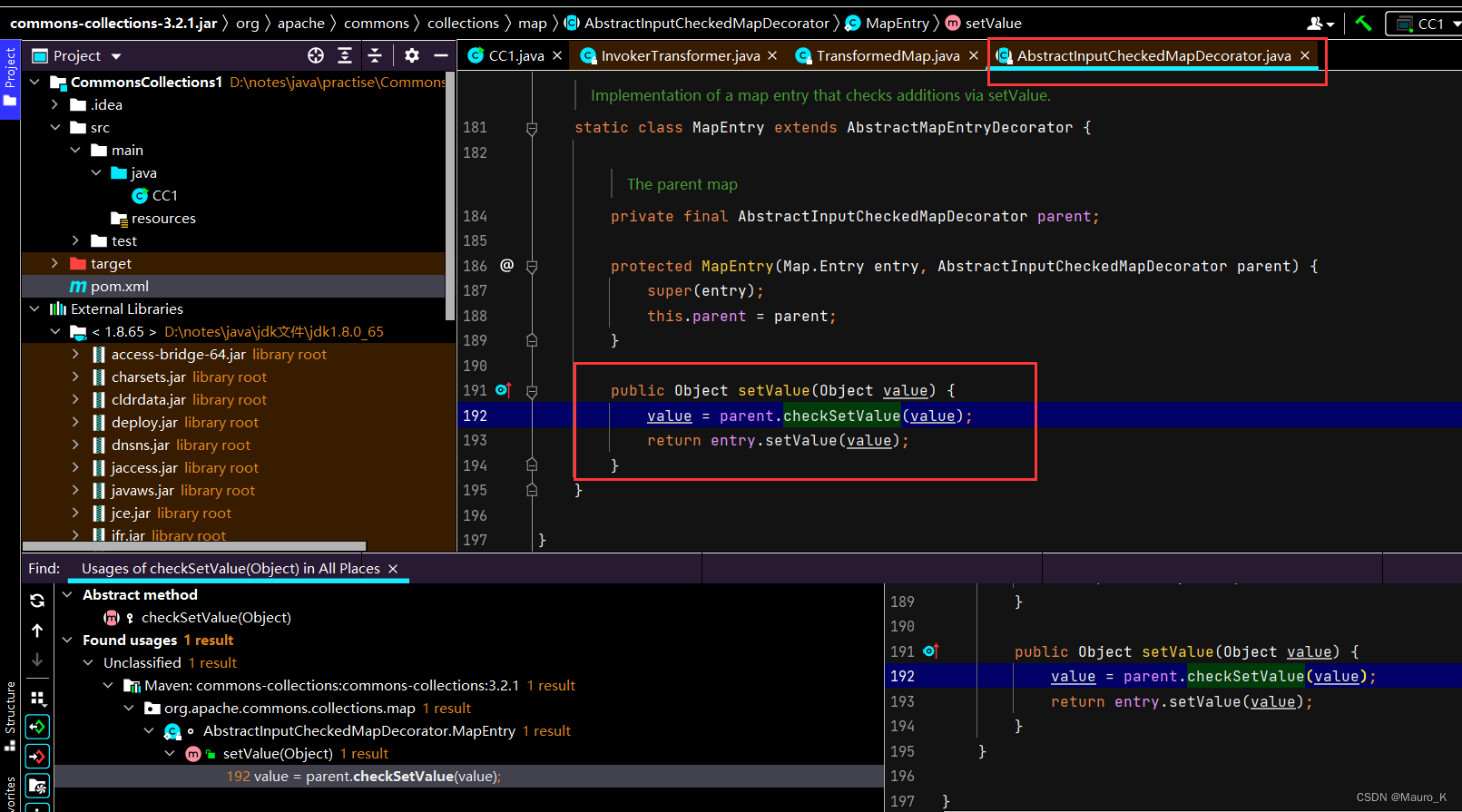
Task: Collapse the src folder
Action: (x=55, y=127)
